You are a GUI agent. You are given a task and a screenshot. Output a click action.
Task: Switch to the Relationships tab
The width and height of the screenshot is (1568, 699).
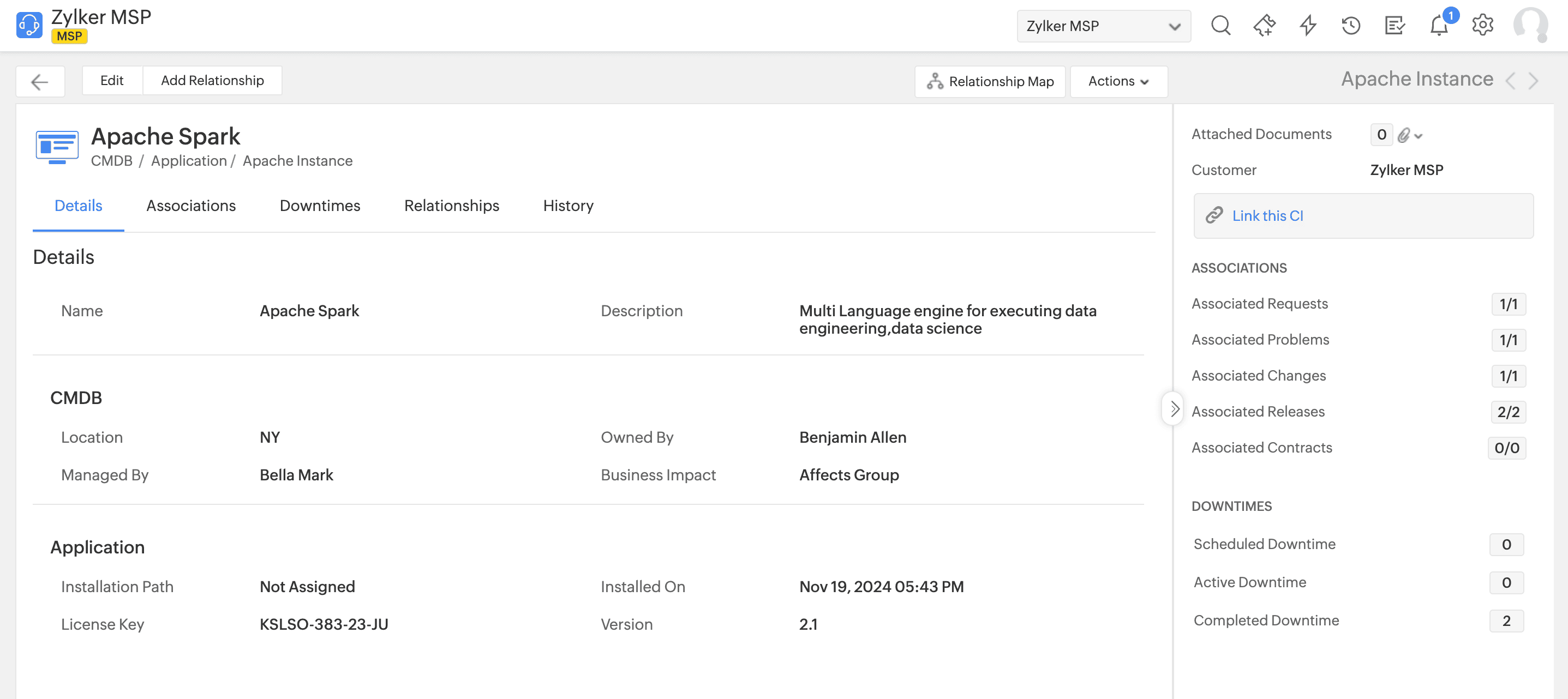click(x=451, y=206)
